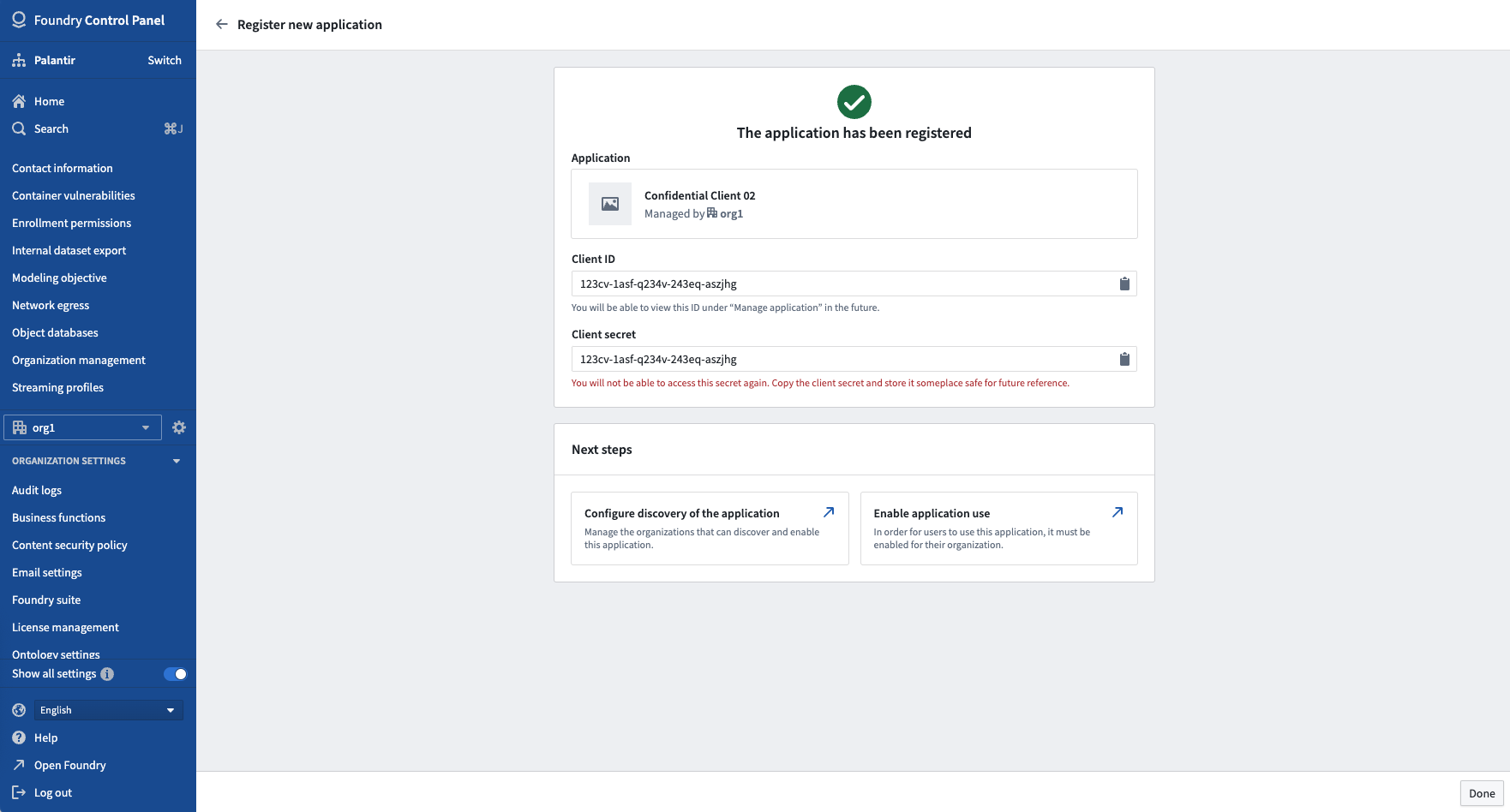The height and width of the screenshot is (812, 1510).
Task: Click the Log out icon
Action: (x=19, y=792)
